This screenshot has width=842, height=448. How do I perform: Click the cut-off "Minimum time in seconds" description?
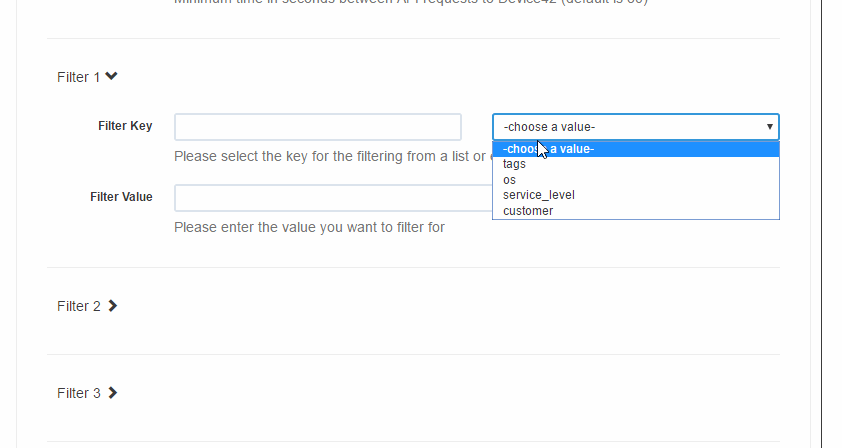411,2
